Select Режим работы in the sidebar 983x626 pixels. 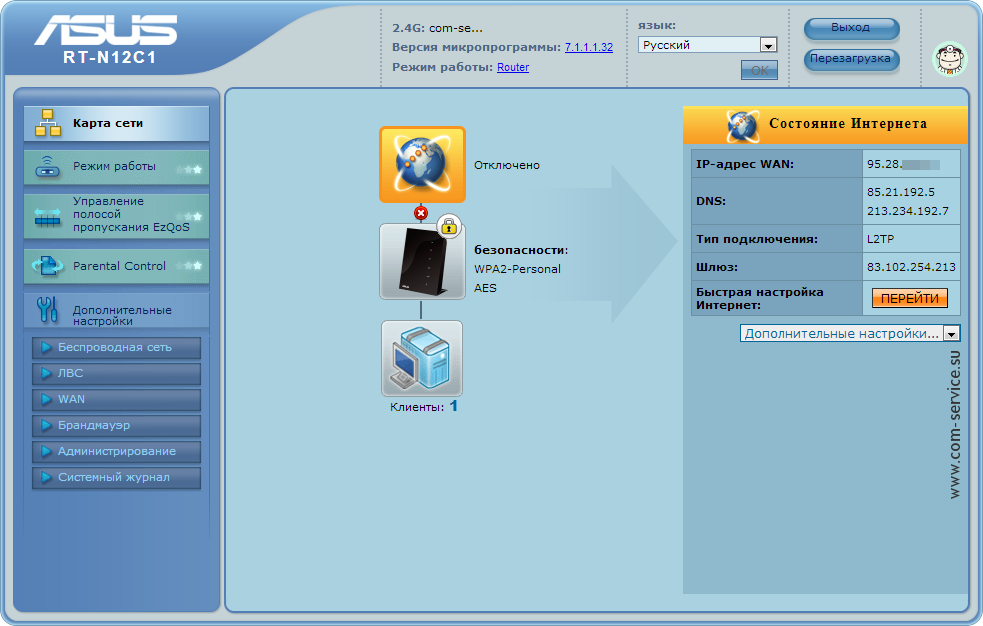pos(115,167)
